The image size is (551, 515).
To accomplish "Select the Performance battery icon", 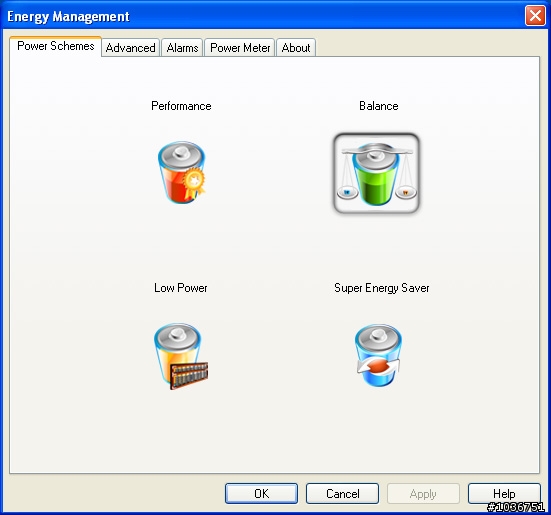I will click(x=181, y=172).
